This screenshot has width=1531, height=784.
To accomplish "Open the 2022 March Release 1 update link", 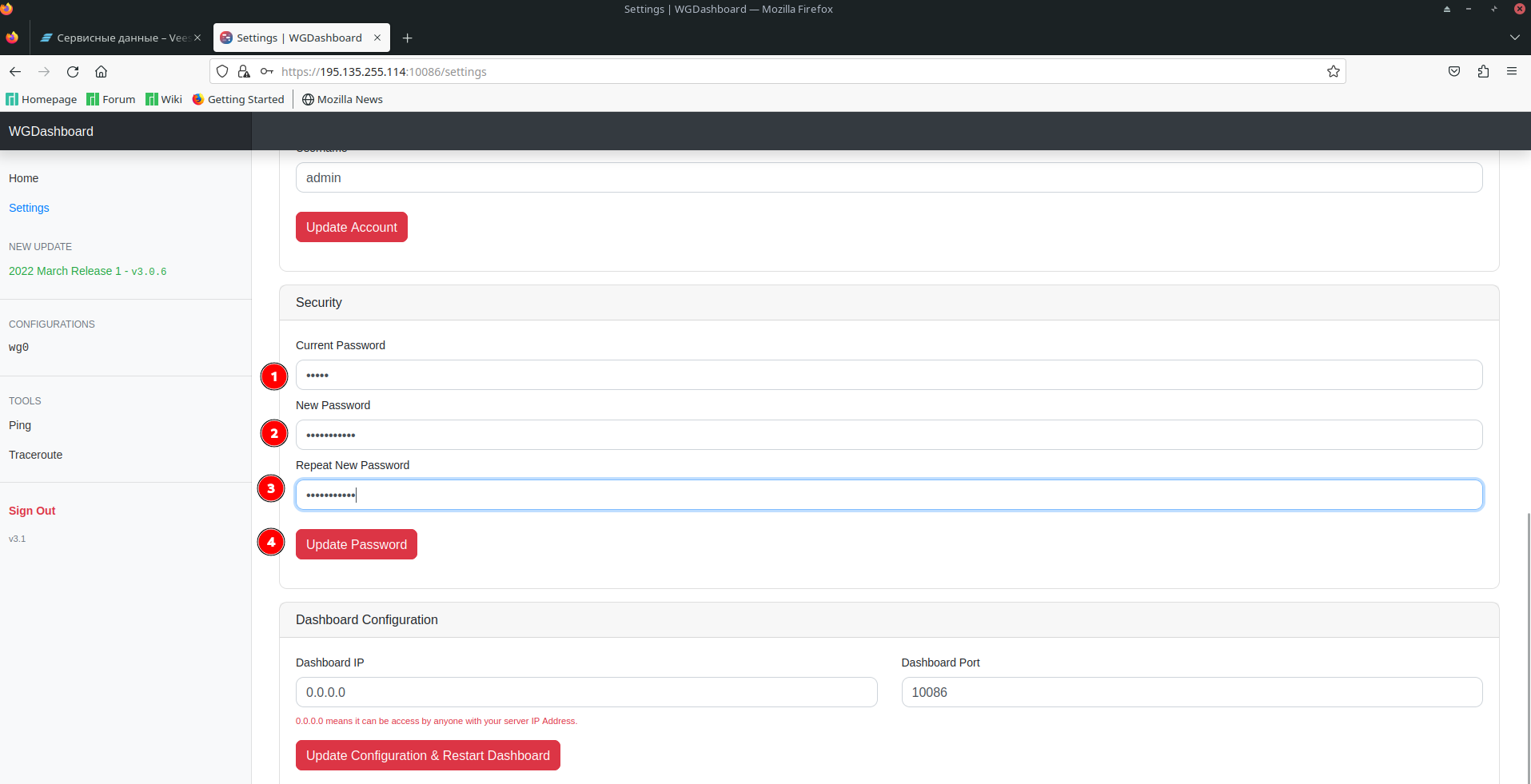I will [88, 271].
